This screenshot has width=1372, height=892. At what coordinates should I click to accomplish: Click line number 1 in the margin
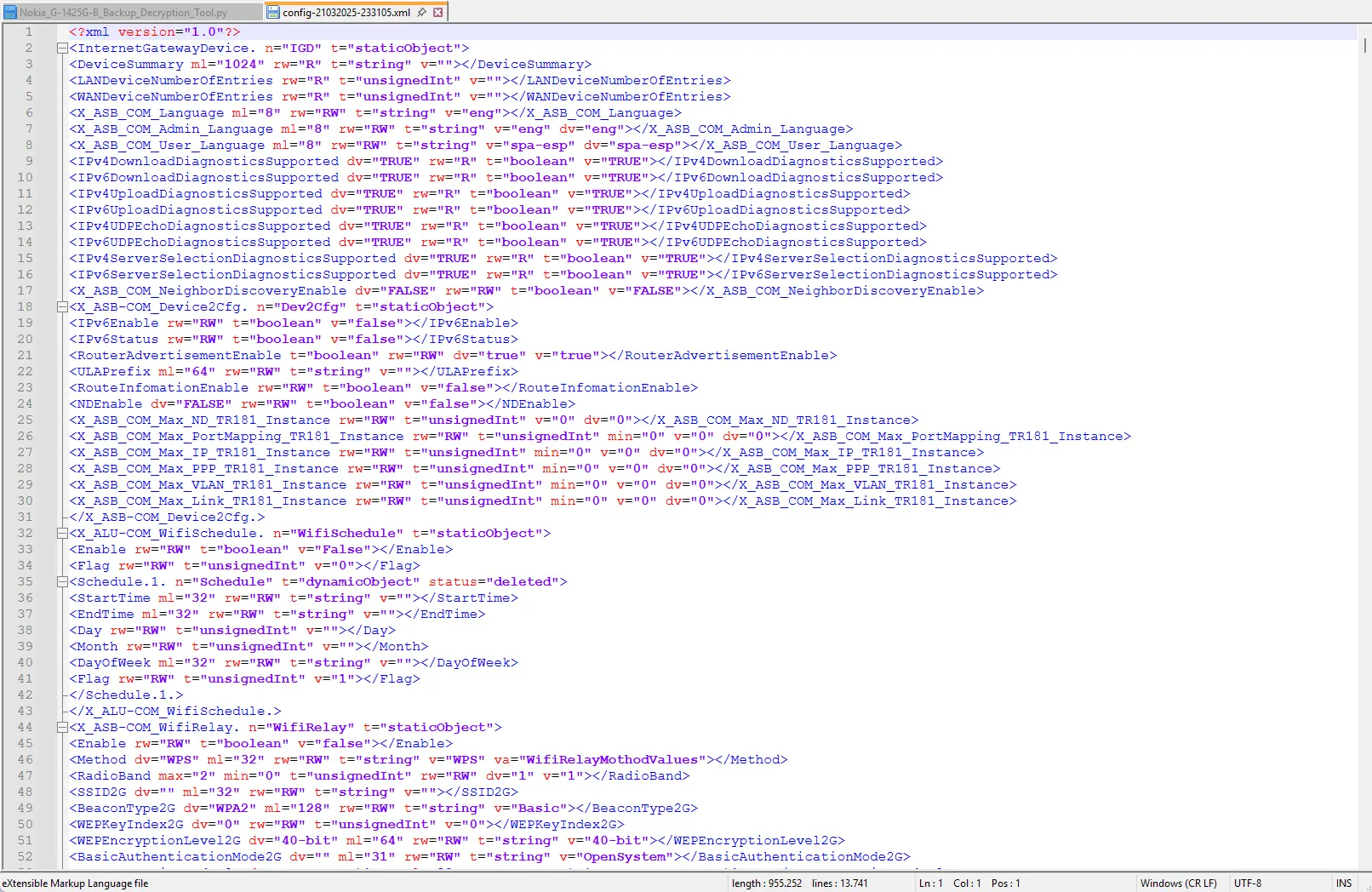[29, 32]
